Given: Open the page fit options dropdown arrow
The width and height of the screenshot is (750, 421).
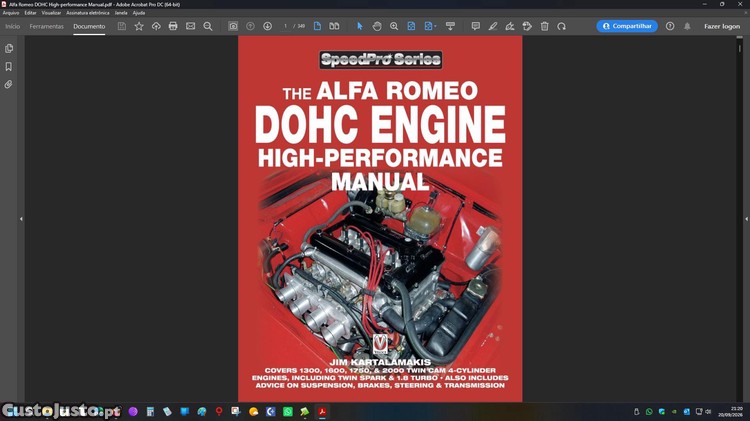Looking at the screenshot, I should point(435,26).
